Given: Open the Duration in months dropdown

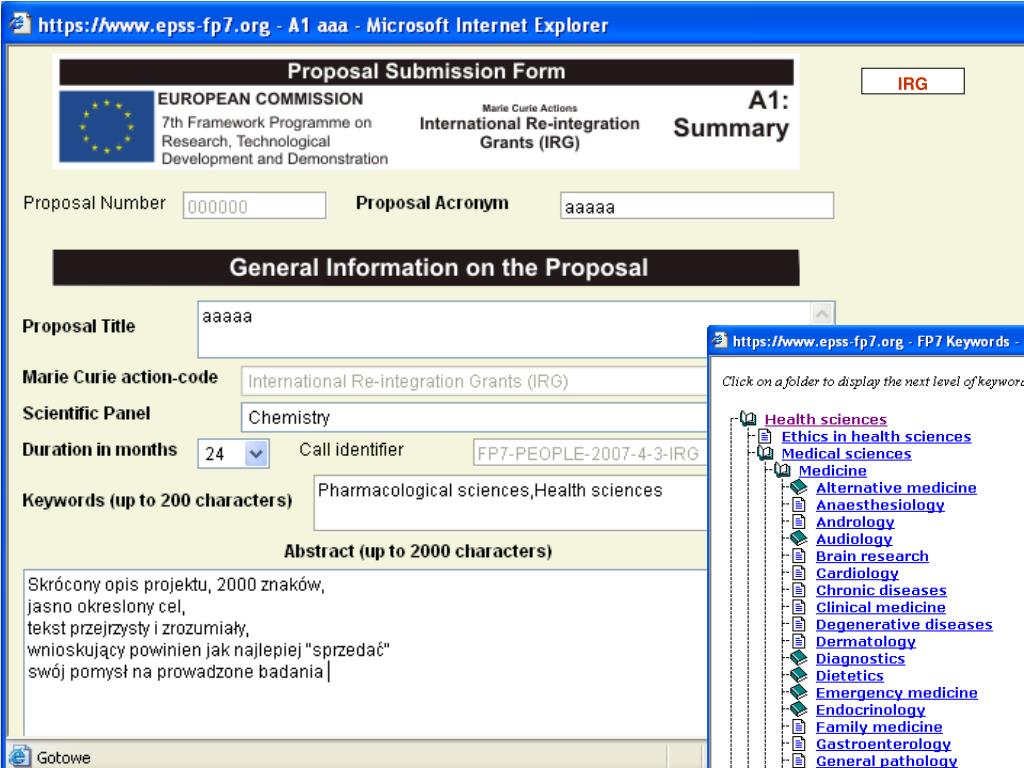Looking at the screenshot, I should point(256,453).
